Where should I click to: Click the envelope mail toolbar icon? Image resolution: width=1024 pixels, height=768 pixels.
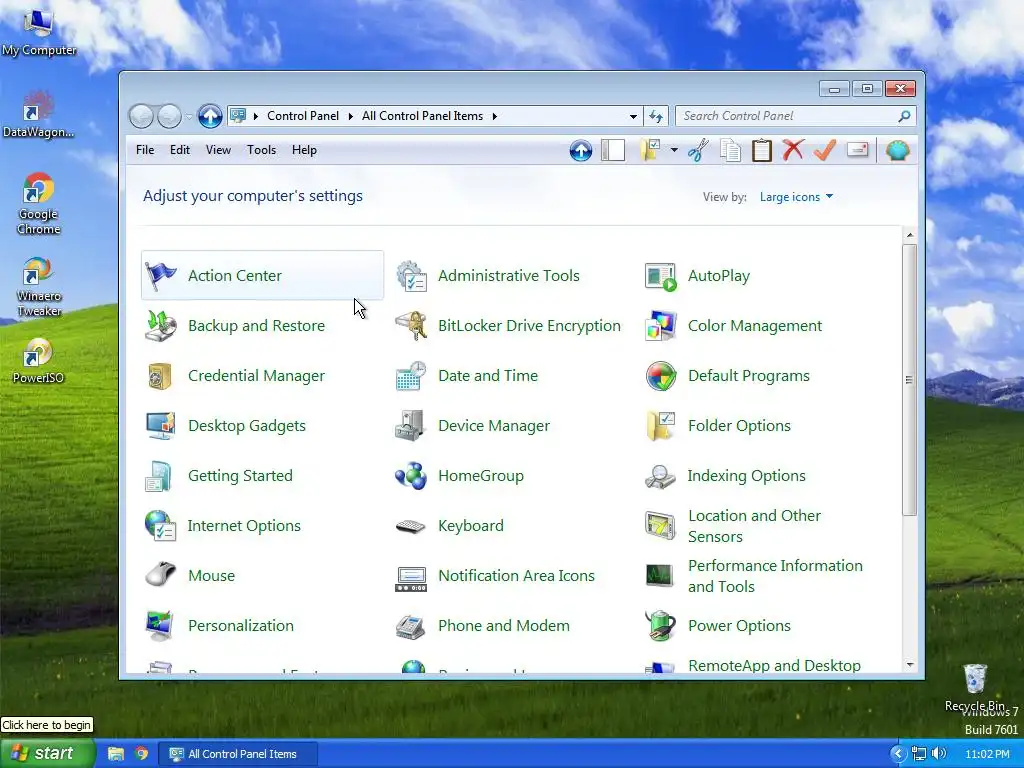(857, 150)
